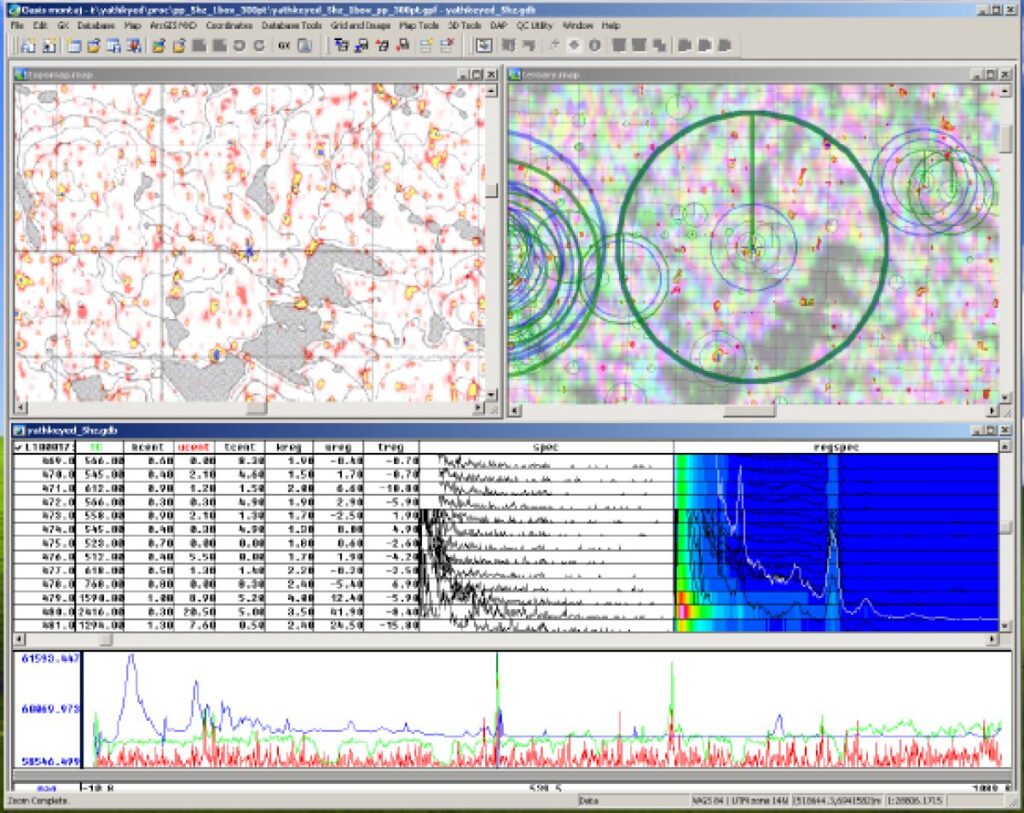Screen dimensions: 1024x813
Task: Open the Database Tools menu
Action: [292, 24]
